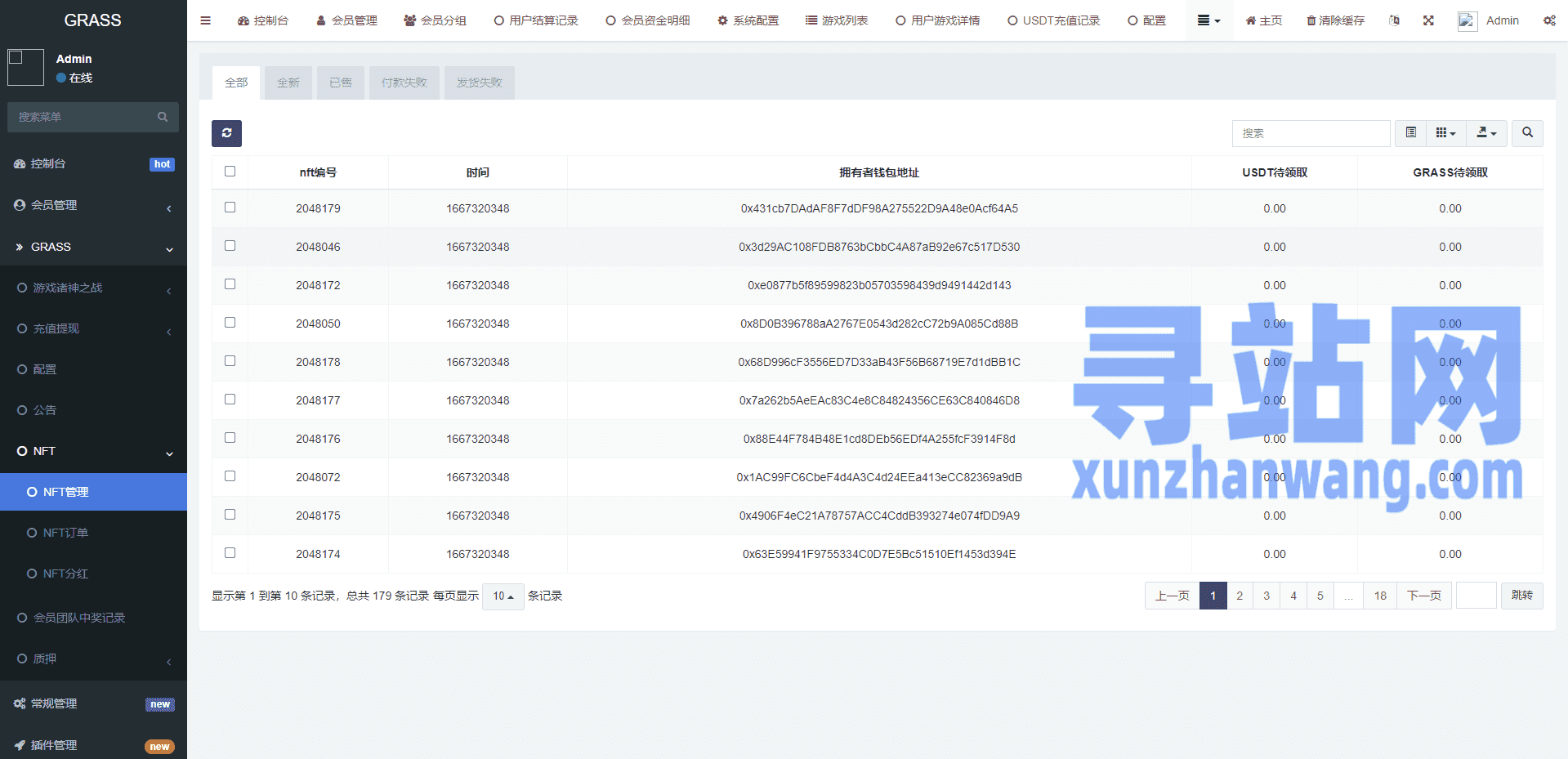This screenshot has width=1568, height=759.
Task: Select the 付款失败 filter tab
Action: point(404,83)
